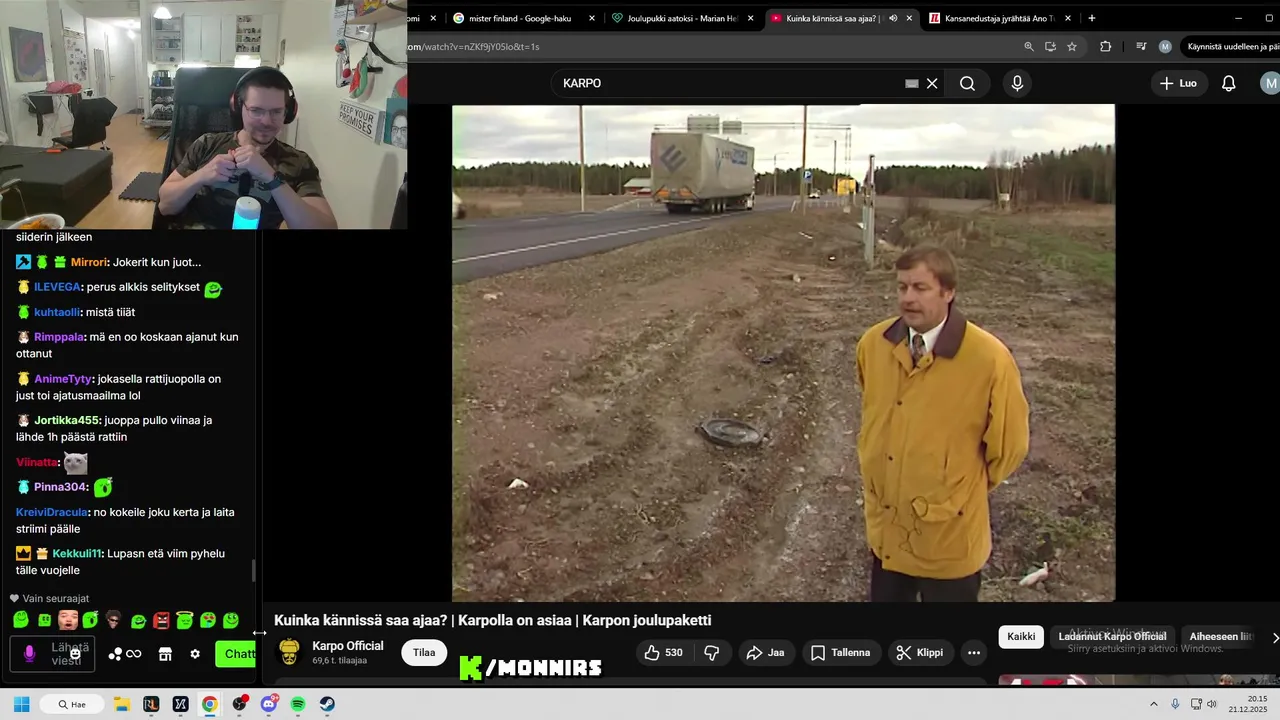Show more filter chips with the right arrow
The width and height of the screenshot is (1280, 720).
1274,637
